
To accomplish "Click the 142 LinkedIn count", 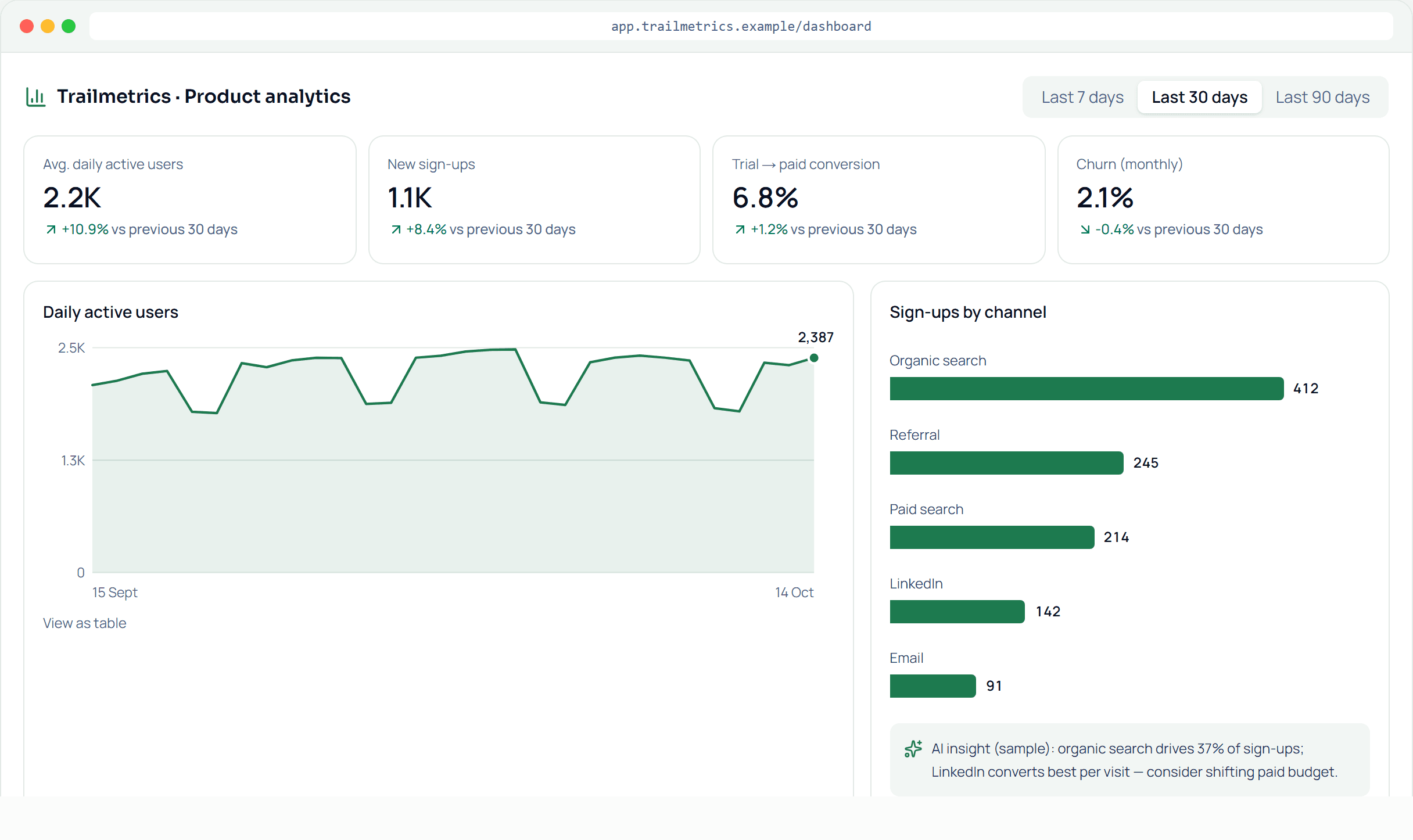I will coord(1048,612).
